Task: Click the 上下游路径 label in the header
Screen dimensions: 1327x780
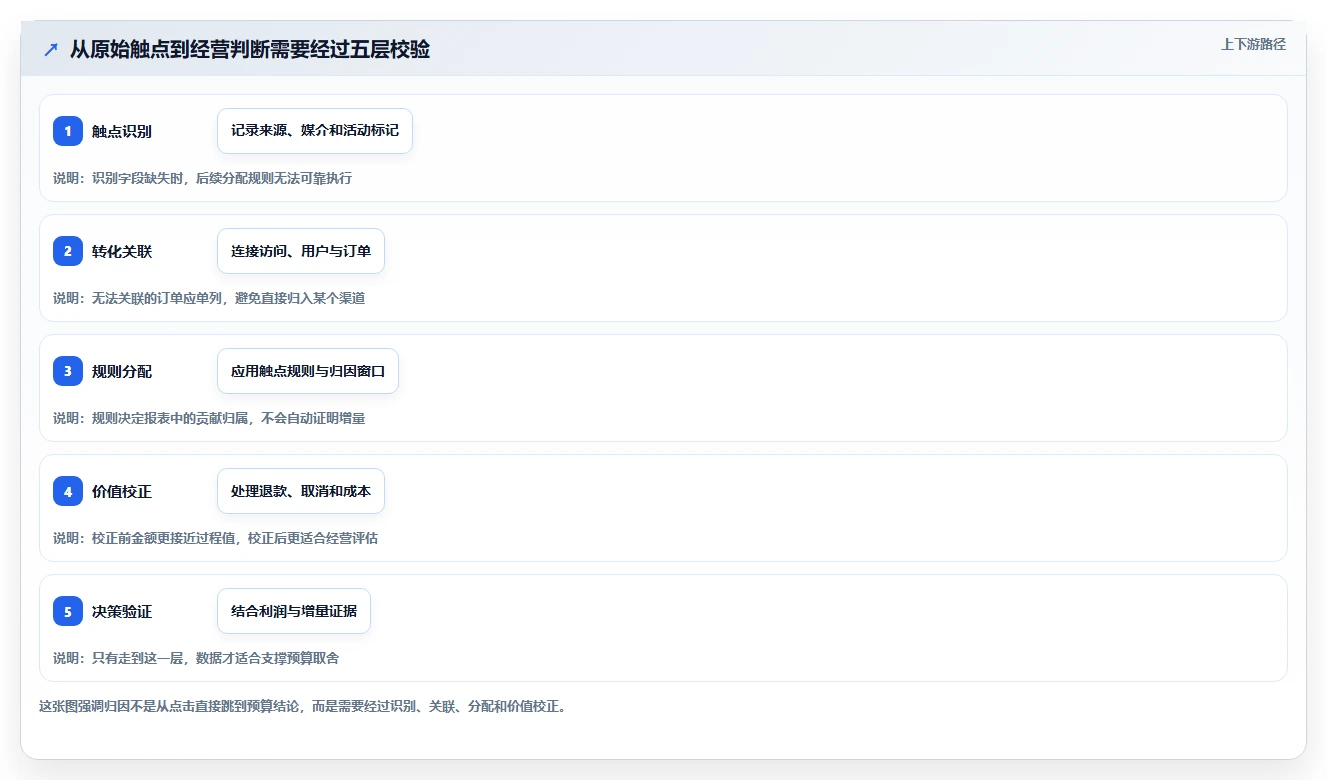Action: [x=1253, y=45]
